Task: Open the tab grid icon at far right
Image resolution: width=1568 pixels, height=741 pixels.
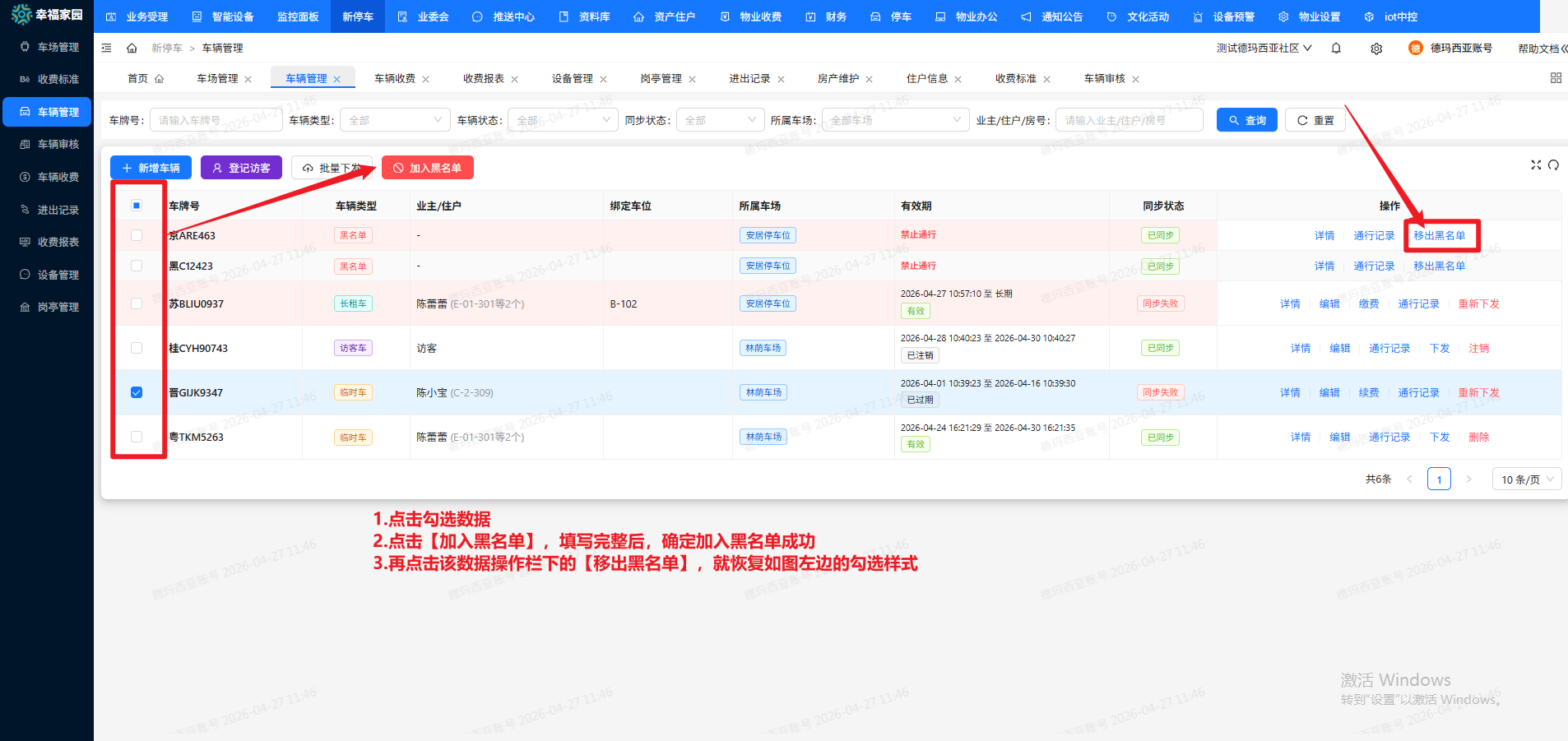Action: (1555, 78)
